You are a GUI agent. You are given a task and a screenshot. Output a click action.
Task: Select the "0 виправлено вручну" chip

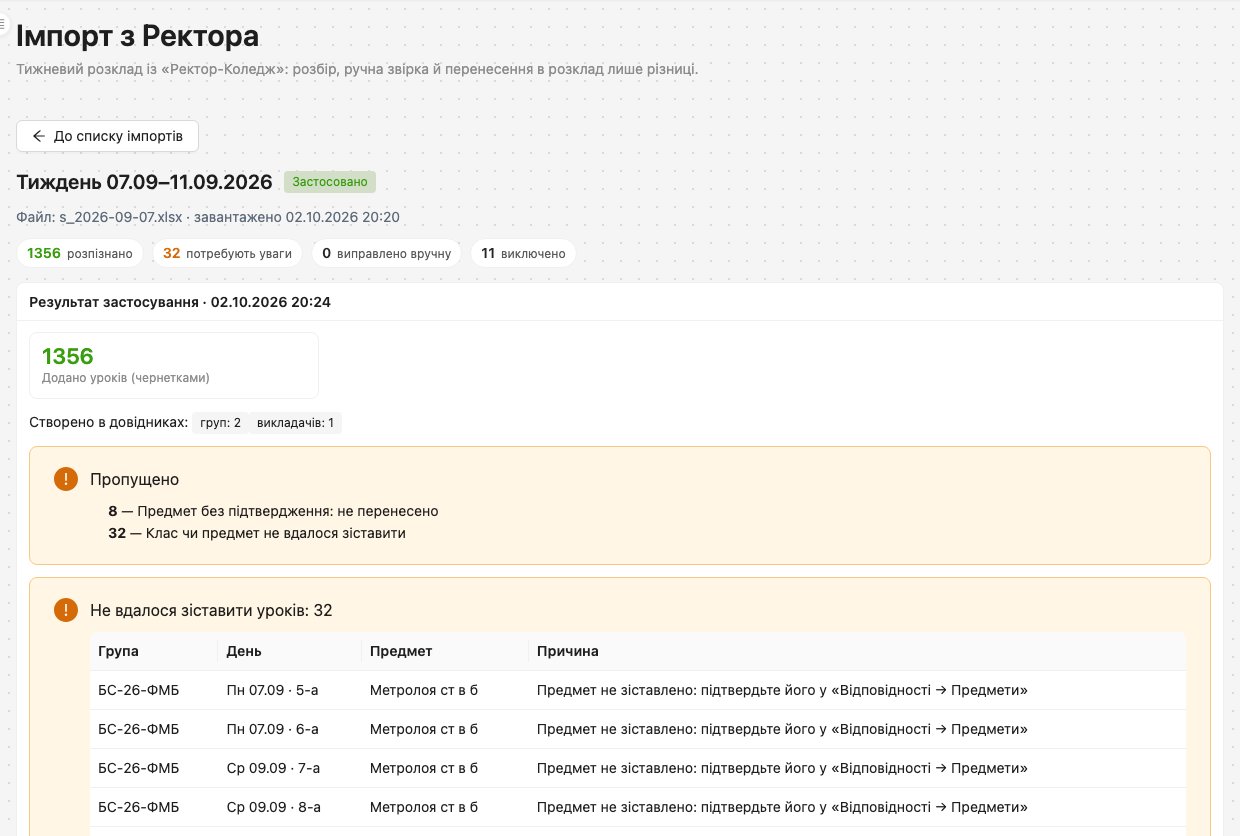pyautogui.click(x=386, y=254)
